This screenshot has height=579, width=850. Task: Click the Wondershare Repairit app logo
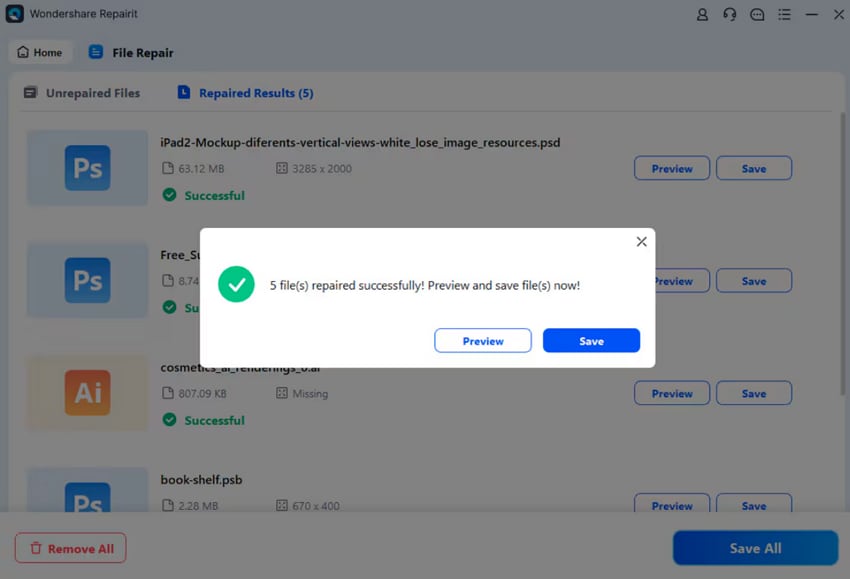[15, 14]
